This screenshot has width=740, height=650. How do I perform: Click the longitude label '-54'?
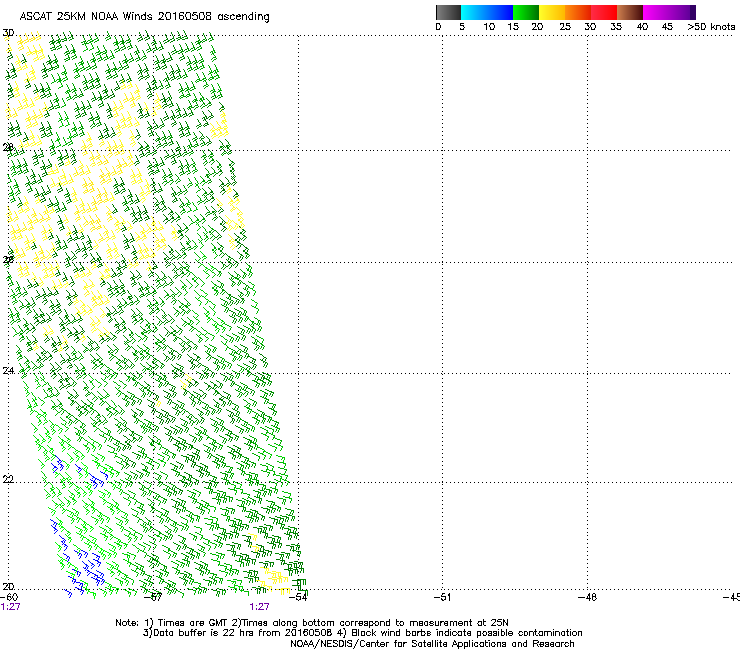click(x=298, y=597)
